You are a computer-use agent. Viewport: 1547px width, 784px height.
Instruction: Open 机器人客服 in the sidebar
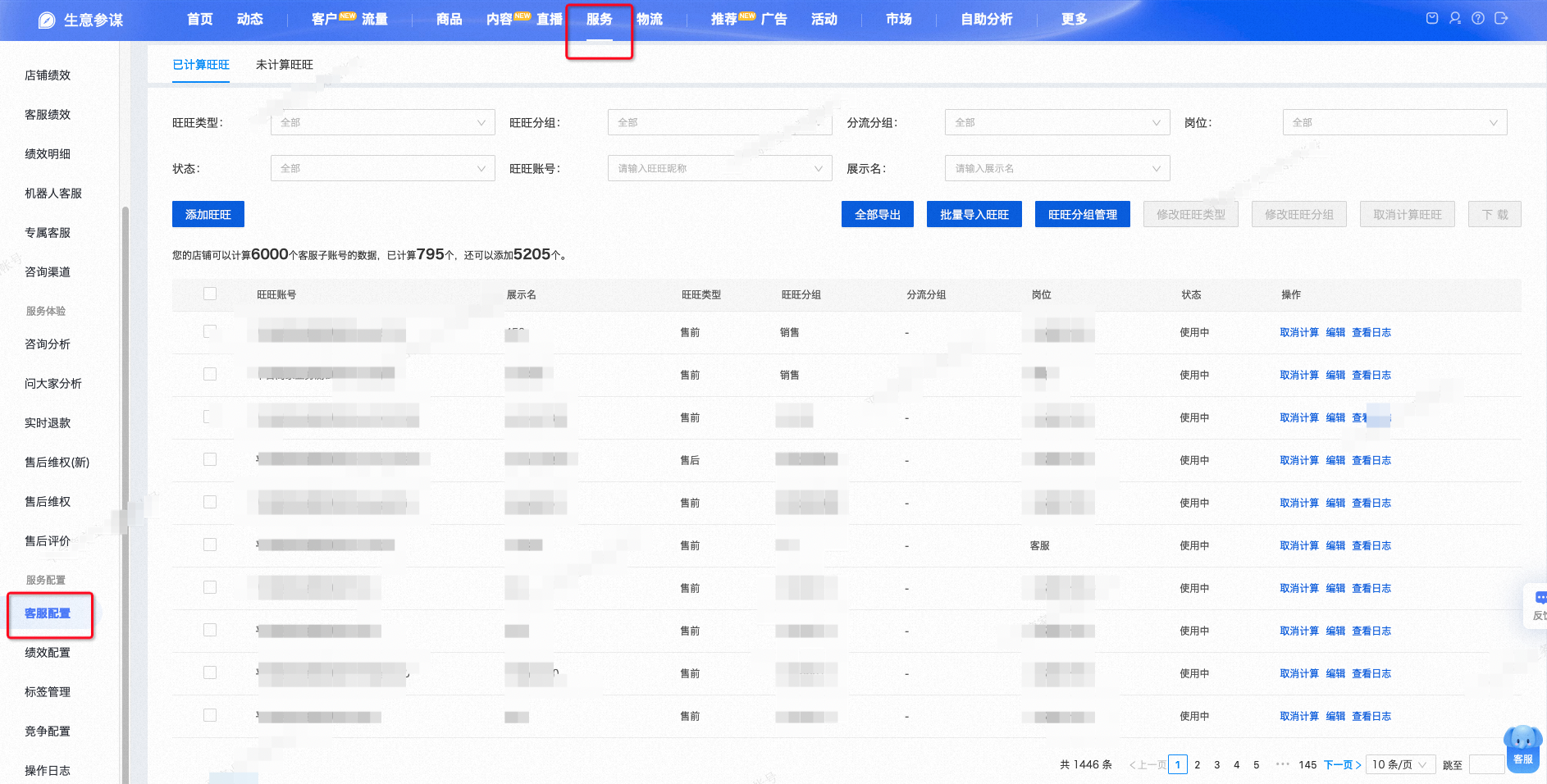[x=53, y=193]
